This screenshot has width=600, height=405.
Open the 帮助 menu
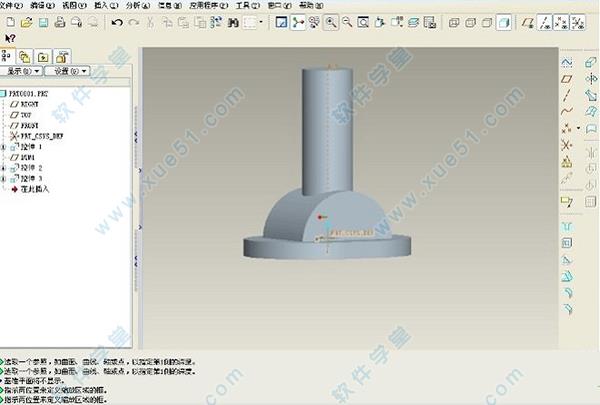(x=311, y=5)
